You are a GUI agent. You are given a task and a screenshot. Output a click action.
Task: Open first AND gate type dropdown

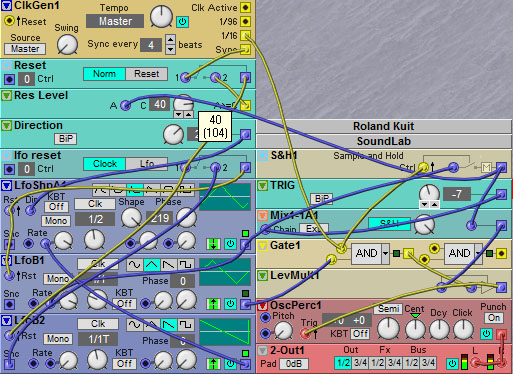tap(385, 254)
